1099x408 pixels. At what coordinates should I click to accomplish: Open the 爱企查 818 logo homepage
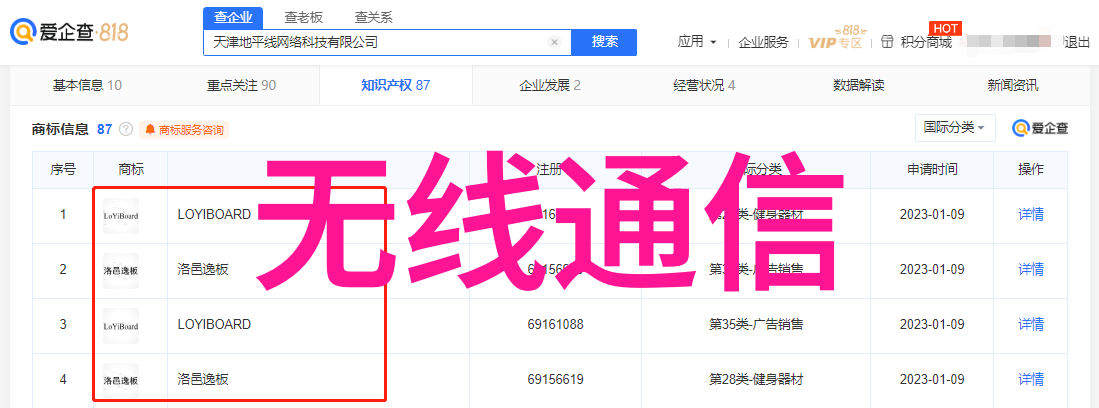pos(69,32)
